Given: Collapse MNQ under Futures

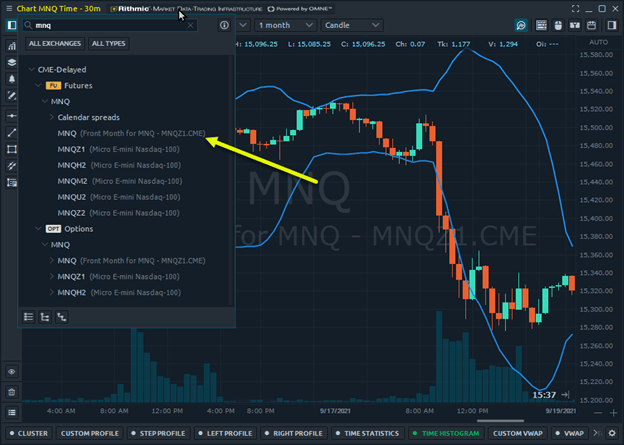Looking at the screenshot, I should 45,101.
